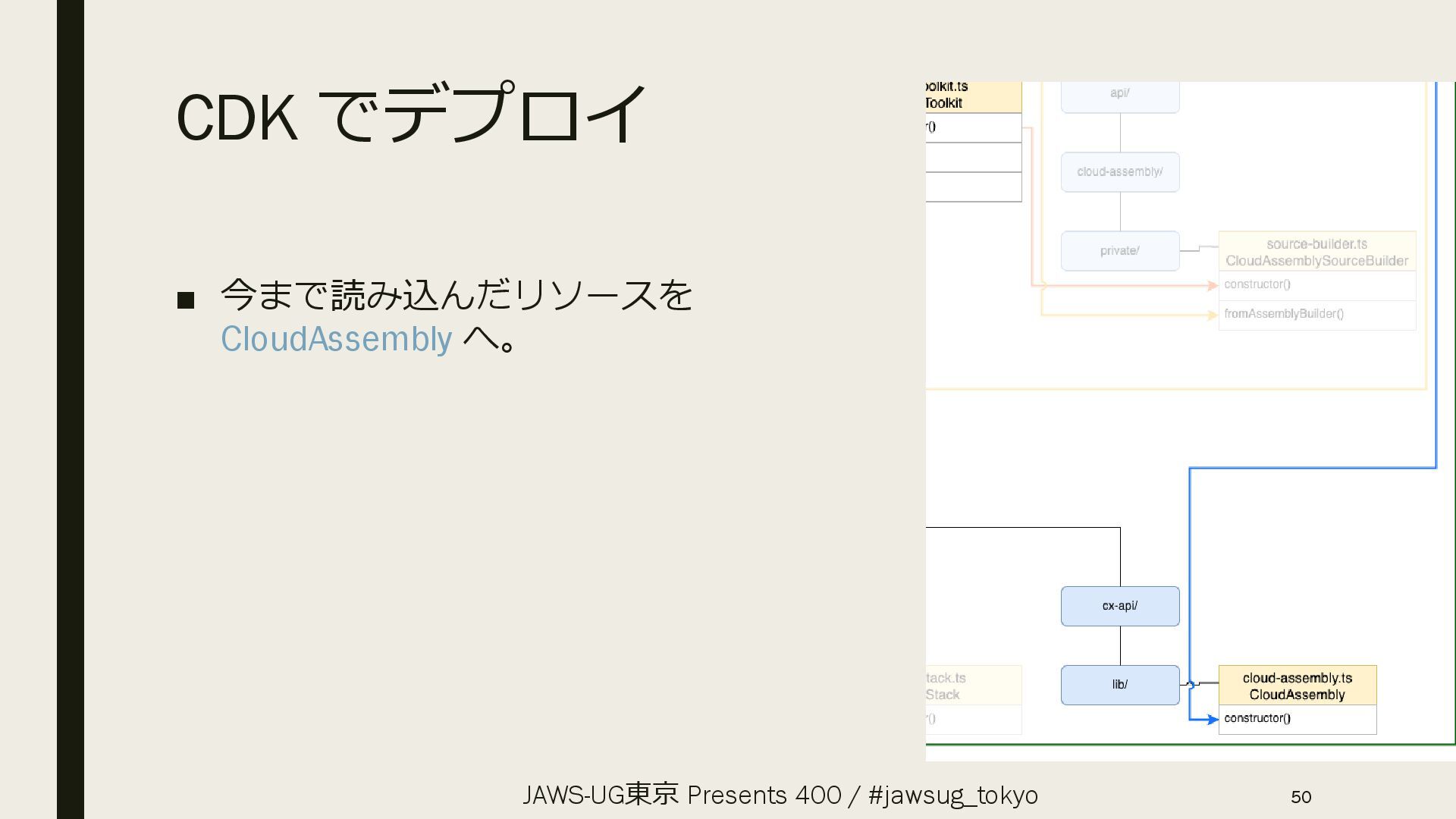Viewport: 1456px width, 819px height.
Task: Click the #jawsug_tokyo footer text
Action: [x=952, y=795]
